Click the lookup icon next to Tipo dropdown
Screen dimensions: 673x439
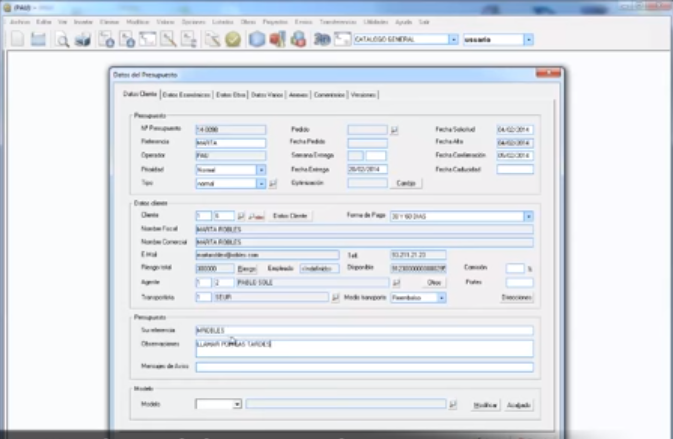(273, 184)
